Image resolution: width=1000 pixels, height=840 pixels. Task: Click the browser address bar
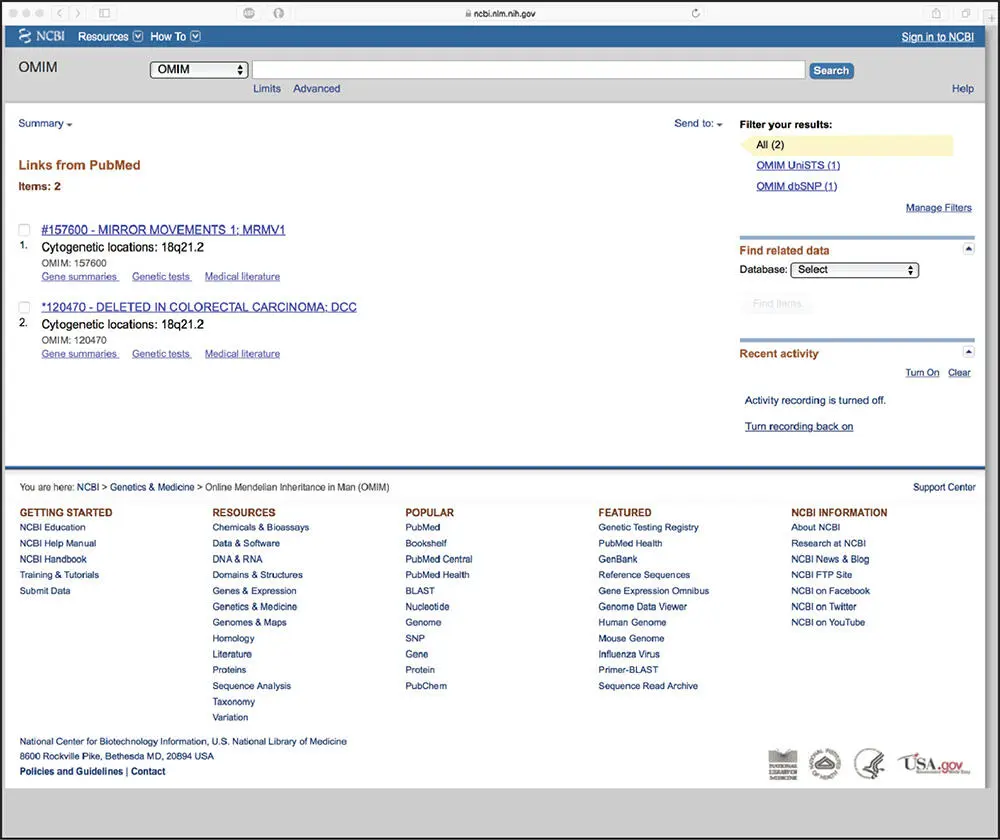(x=501, y=13)
